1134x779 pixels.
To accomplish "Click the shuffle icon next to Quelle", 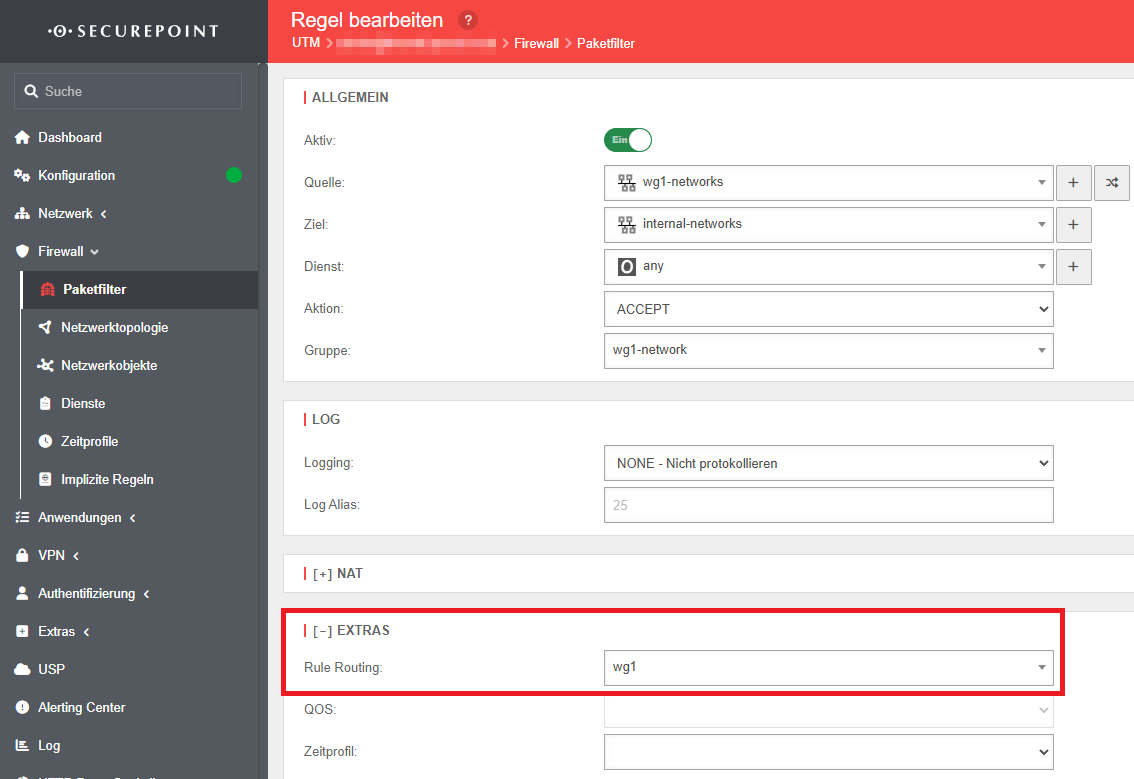I will (1112, 183).
